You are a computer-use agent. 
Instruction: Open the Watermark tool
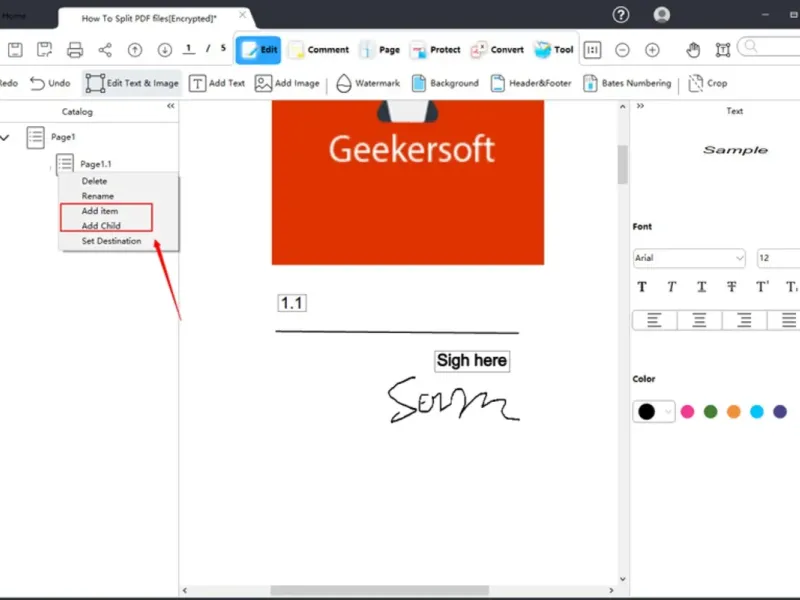[x=368, y=83]
